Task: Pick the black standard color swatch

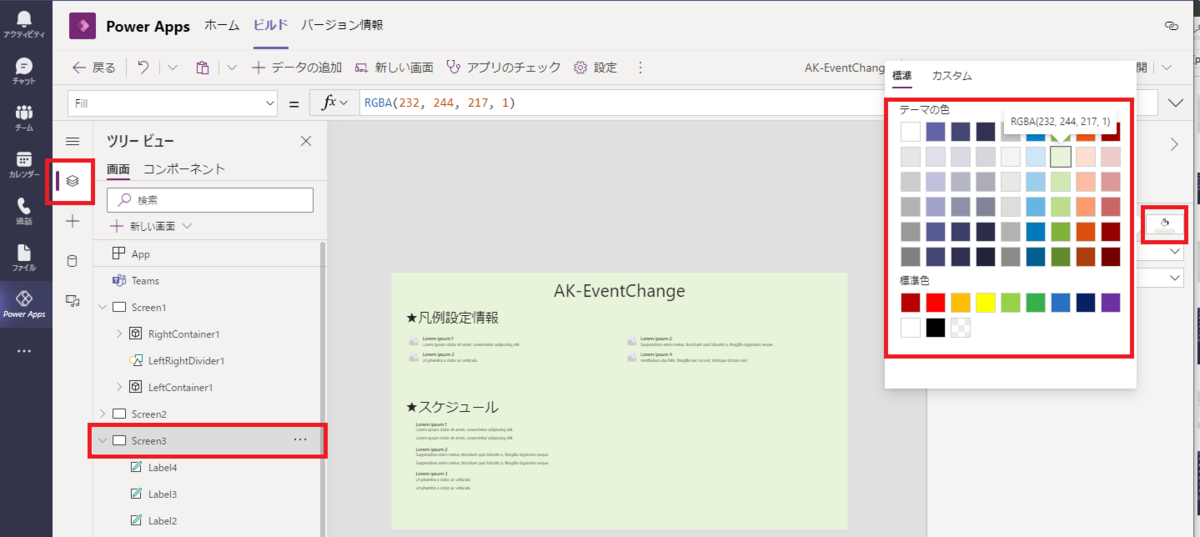Action: 935,327
